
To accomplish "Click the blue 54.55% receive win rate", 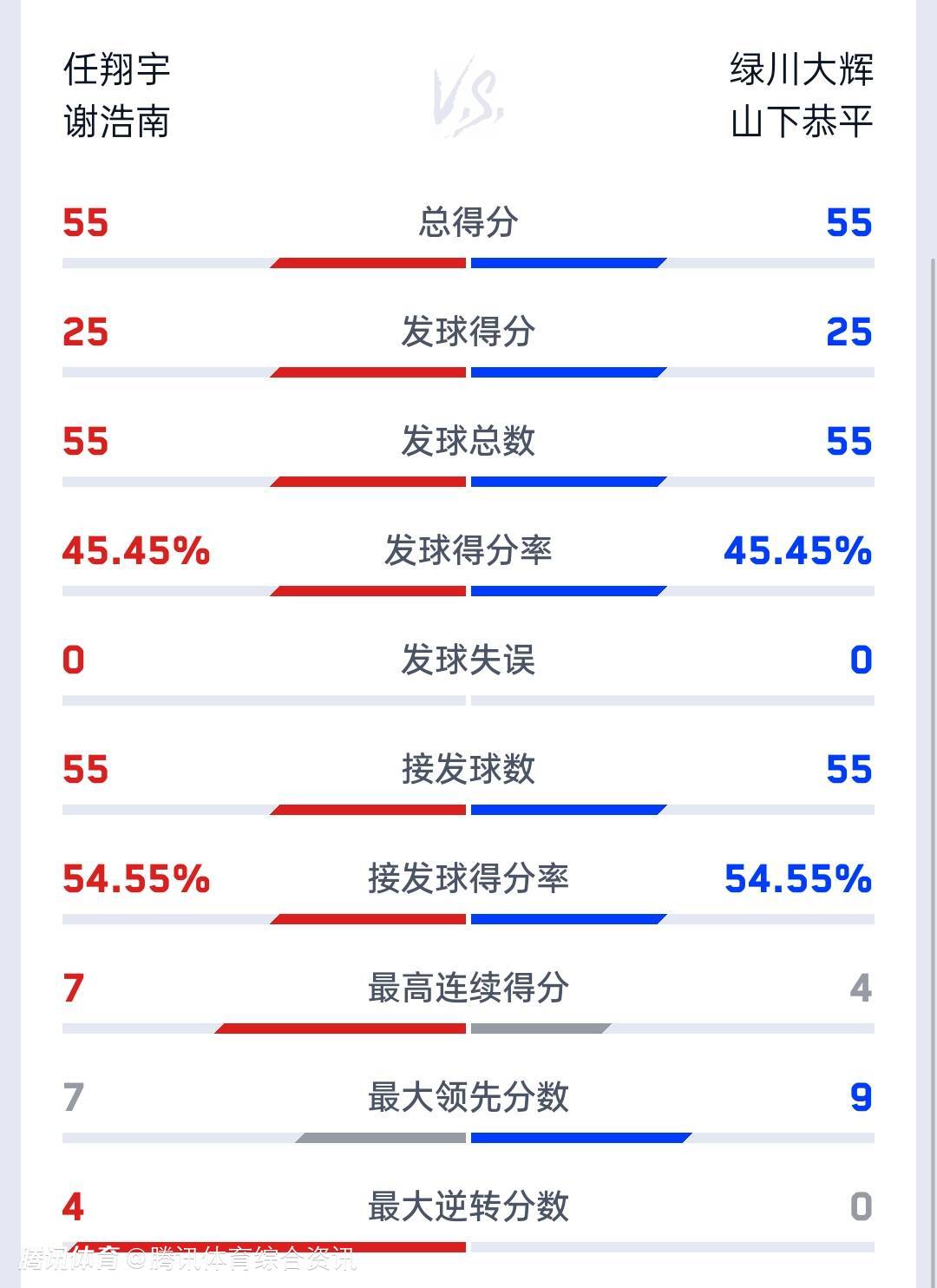I will [797, 878].
